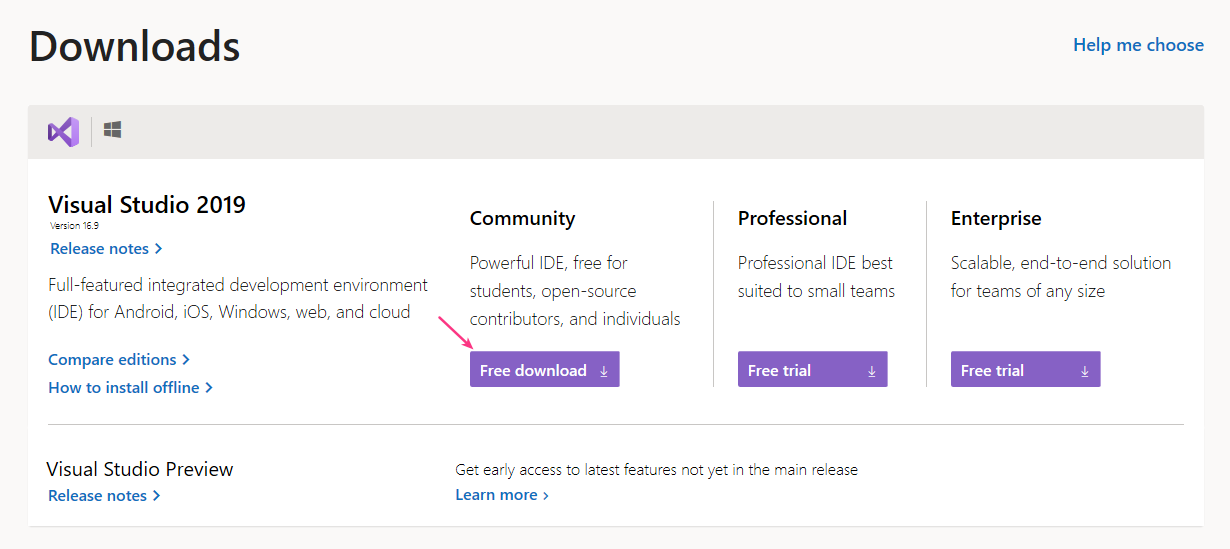Click the Visual Studio logo icon
1230x549 pixels.
point(63,132)
